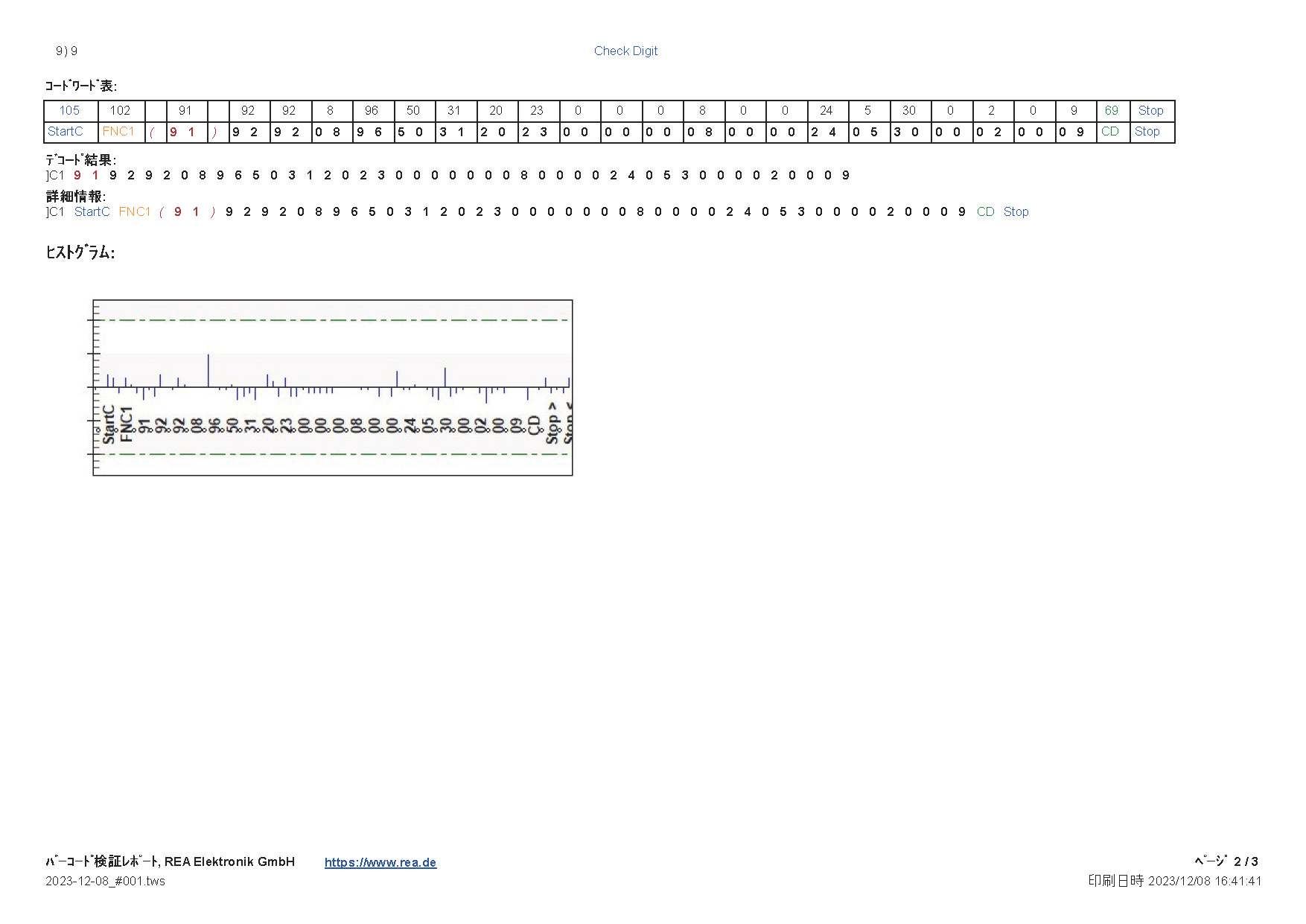
Task: Click StartC in the 詳細情報 line
Action: click(92, 212)
